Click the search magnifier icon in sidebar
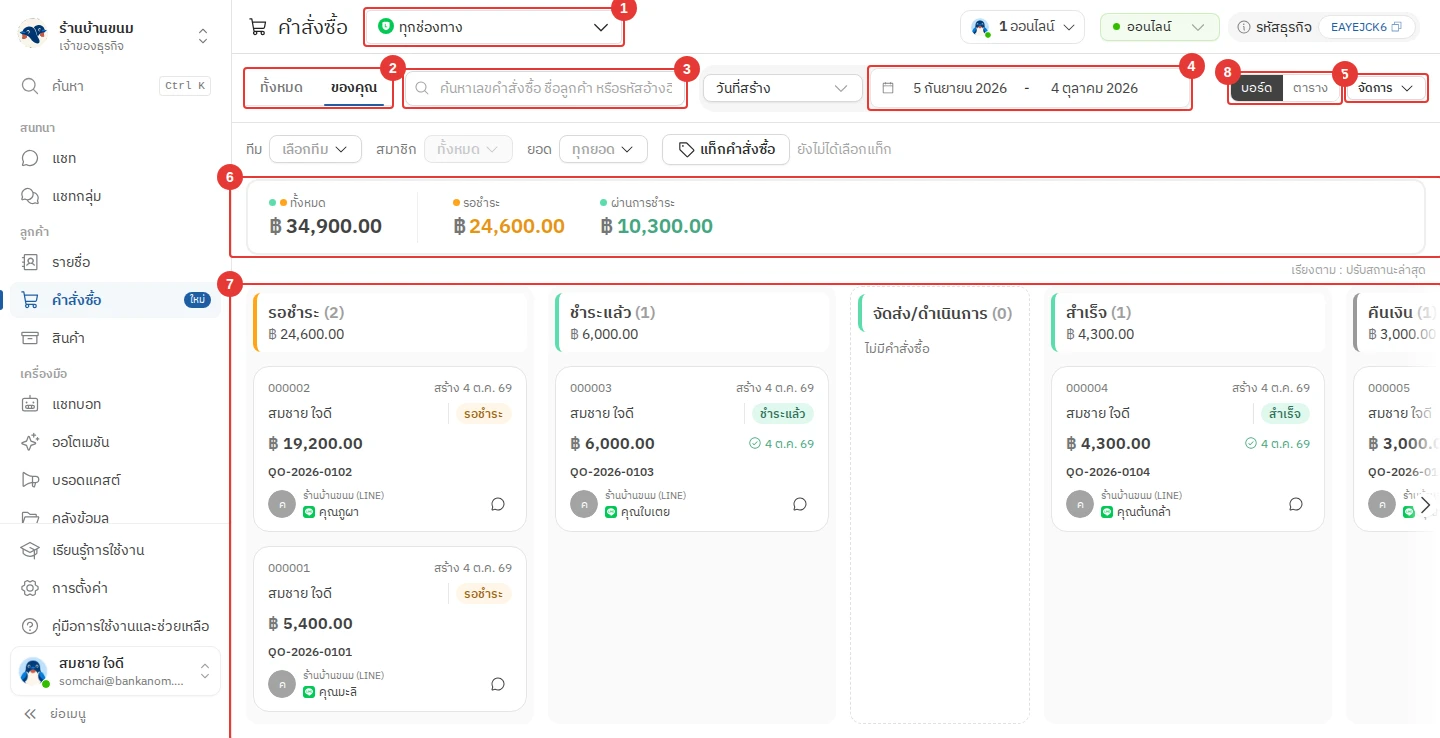Viewport: 1440px width, 738px height. pyautogui.click(x=30, y=86)
